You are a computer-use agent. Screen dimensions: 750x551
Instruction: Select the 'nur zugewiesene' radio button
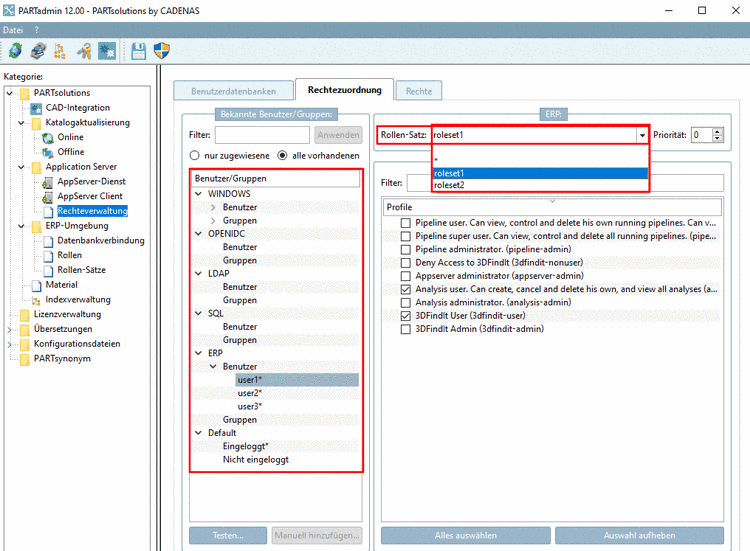pos(194,155)
